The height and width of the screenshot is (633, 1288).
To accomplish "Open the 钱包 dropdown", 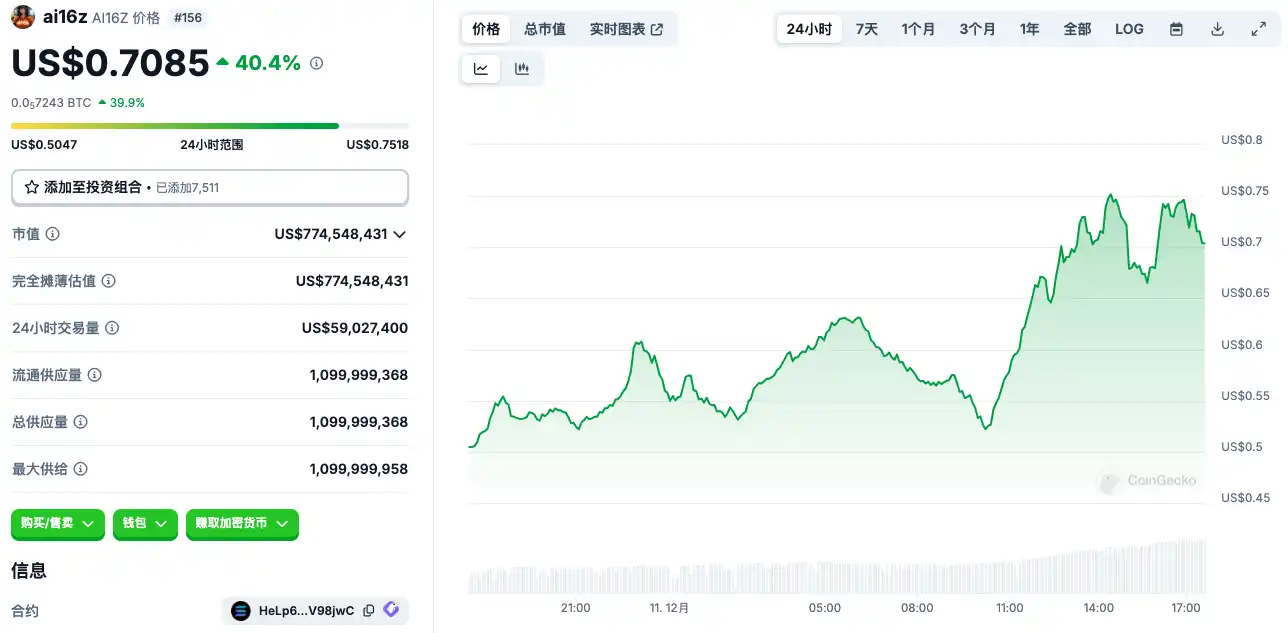I will click(145, 523).
